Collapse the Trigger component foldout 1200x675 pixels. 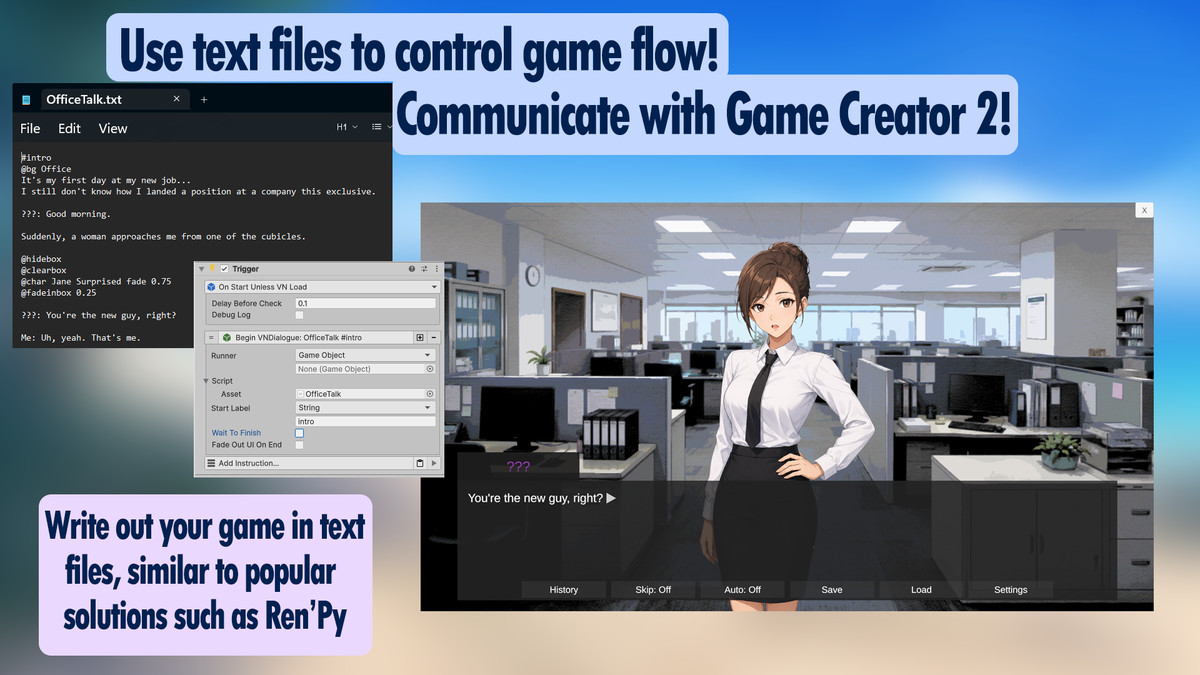pyautogui.click(x=201, y=269)
